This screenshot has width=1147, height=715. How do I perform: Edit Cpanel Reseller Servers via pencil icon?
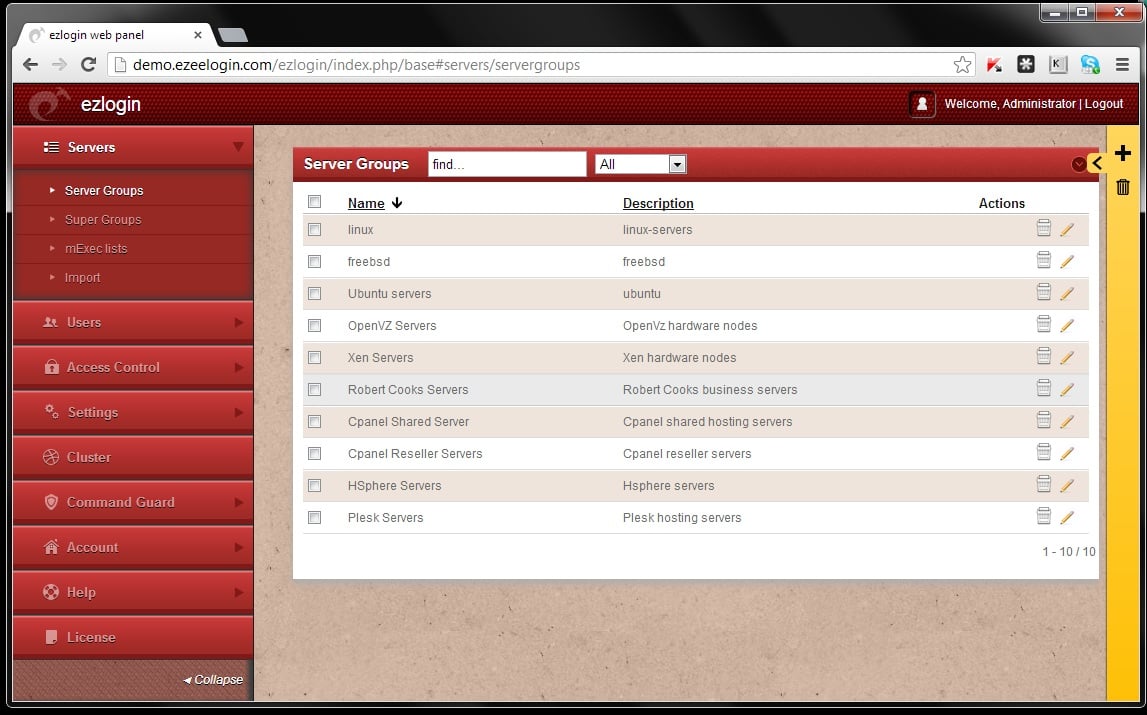click(x=1067, y=454)
